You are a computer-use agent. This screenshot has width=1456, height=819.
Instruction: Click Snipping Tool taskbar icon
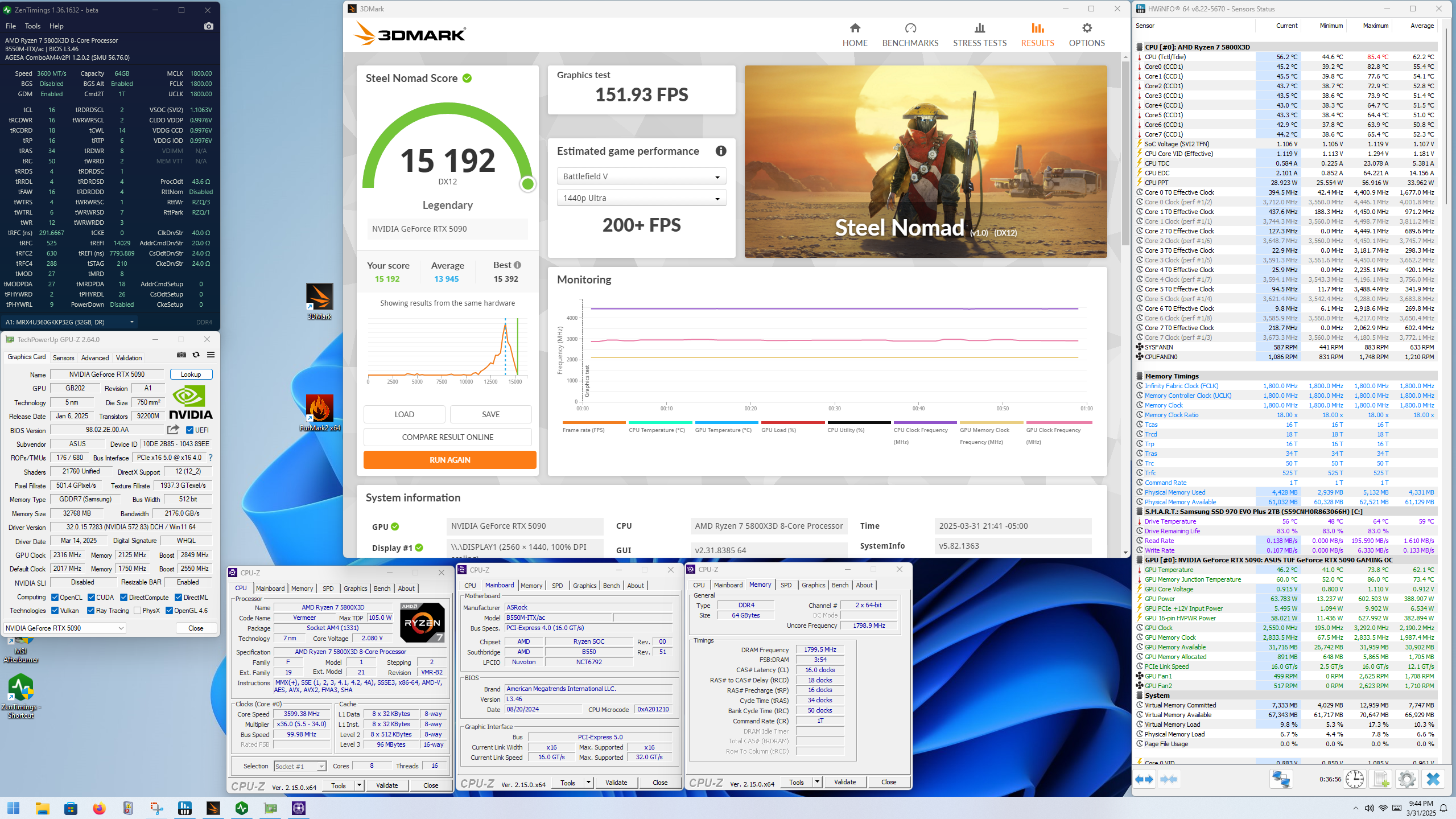tap(156, 808)
